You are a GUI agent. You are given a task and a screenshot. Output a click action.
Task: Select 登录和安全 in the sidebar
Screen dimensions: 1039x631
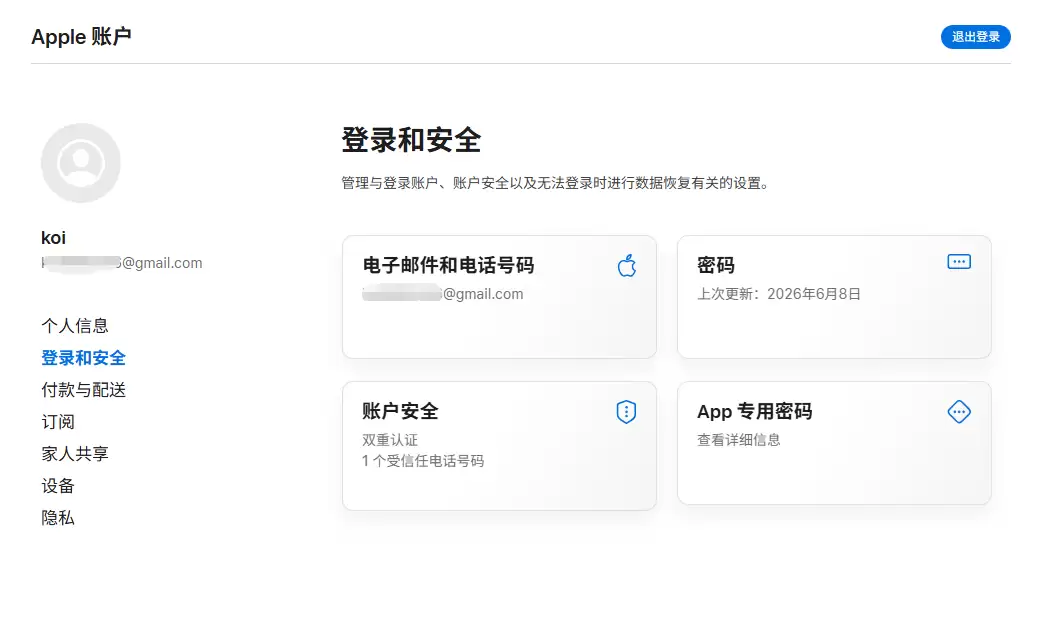[83, 358]
